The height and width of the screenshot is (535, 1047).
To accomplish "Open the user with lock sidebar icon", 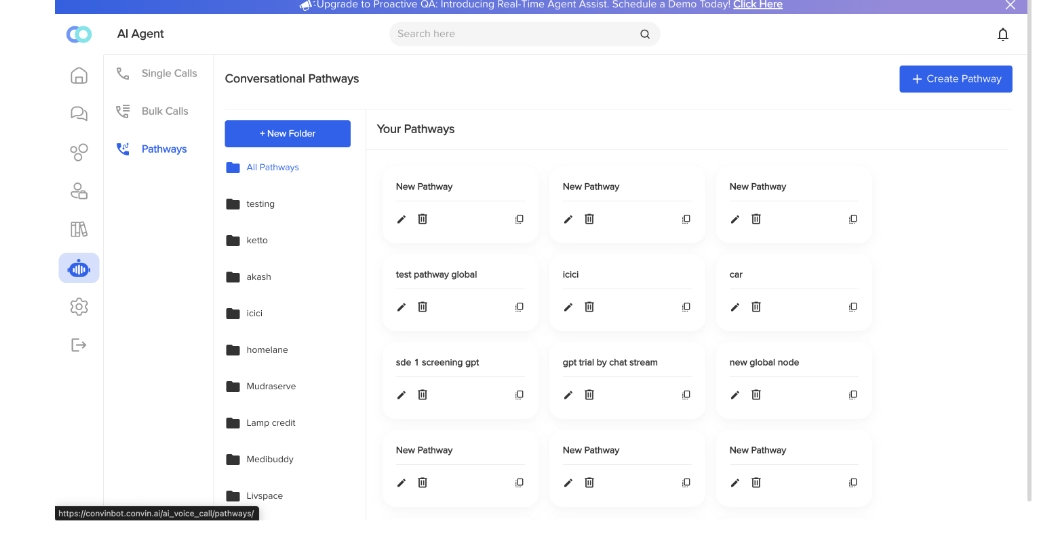I will point(79,191).
